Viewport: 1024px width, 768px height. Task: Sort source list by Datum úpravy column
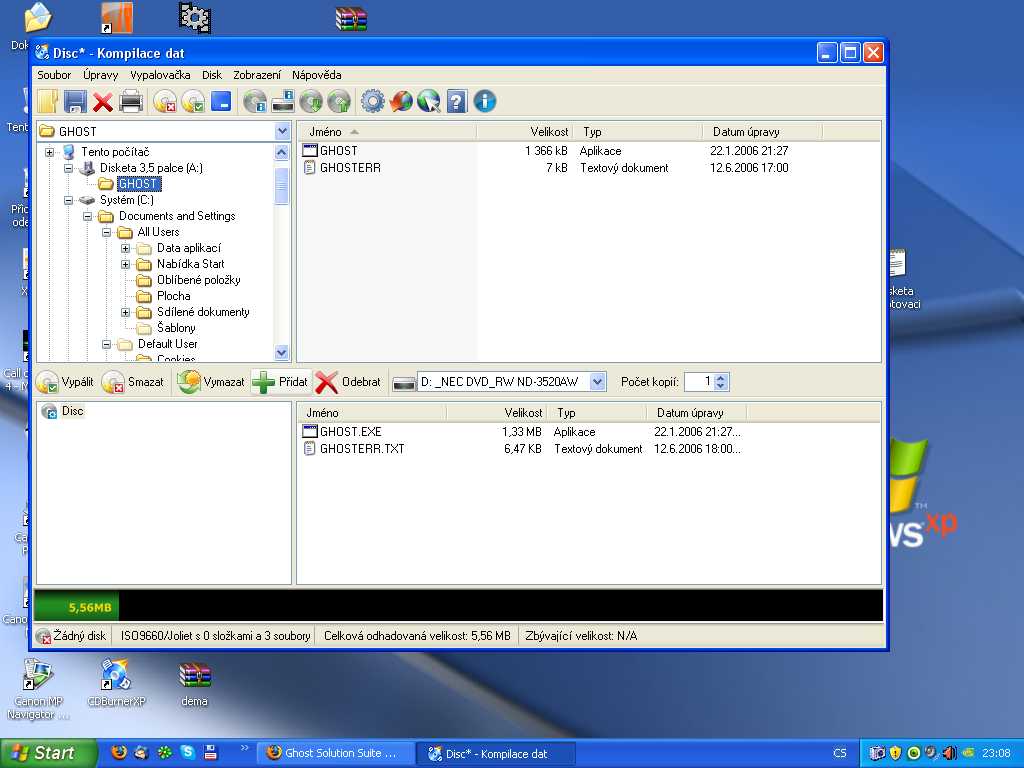[x=763, y=132]
